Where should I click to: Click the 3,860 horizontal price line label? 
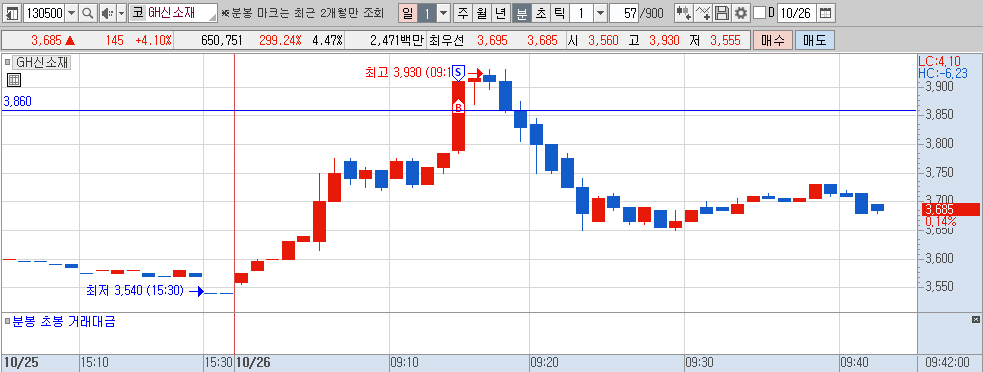18,102
